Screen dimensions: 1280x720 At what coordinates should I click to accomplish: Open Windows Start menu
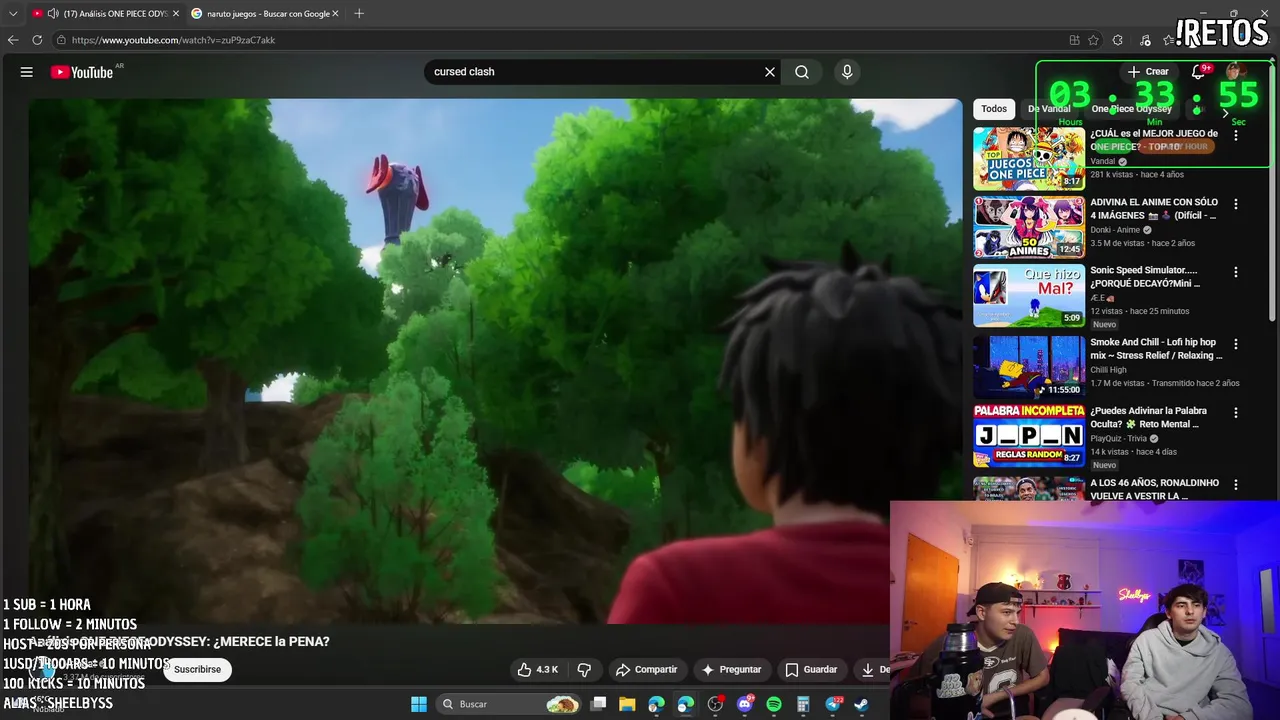pos(419,704)
